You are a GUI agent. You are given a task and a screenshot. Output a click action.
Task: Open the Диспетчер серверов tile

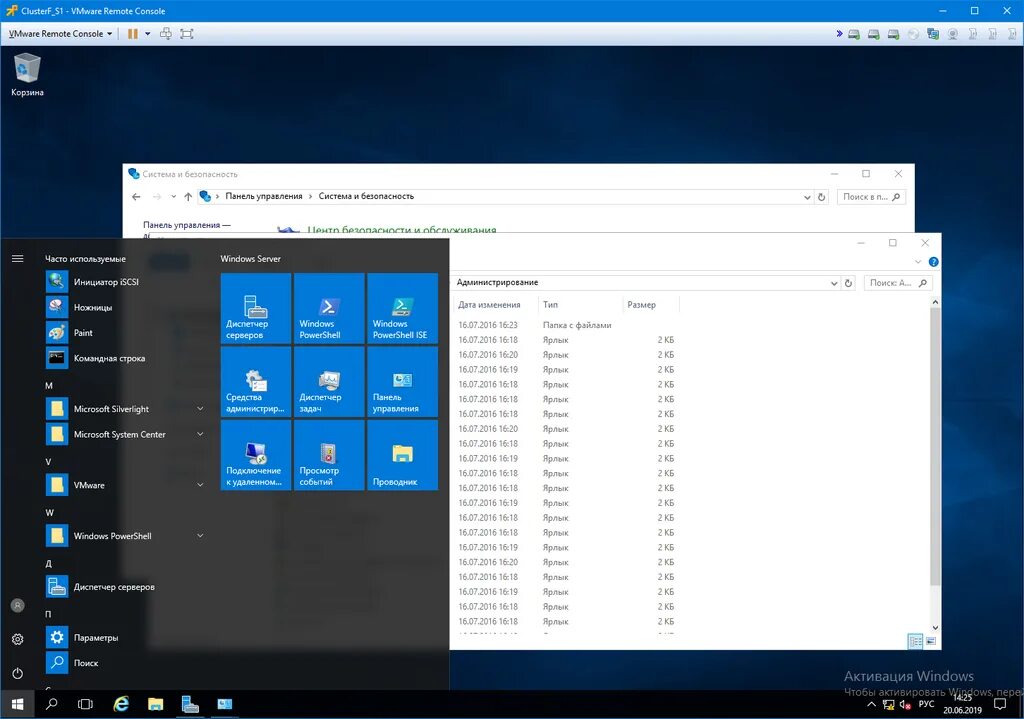click(x=256, y=308)
